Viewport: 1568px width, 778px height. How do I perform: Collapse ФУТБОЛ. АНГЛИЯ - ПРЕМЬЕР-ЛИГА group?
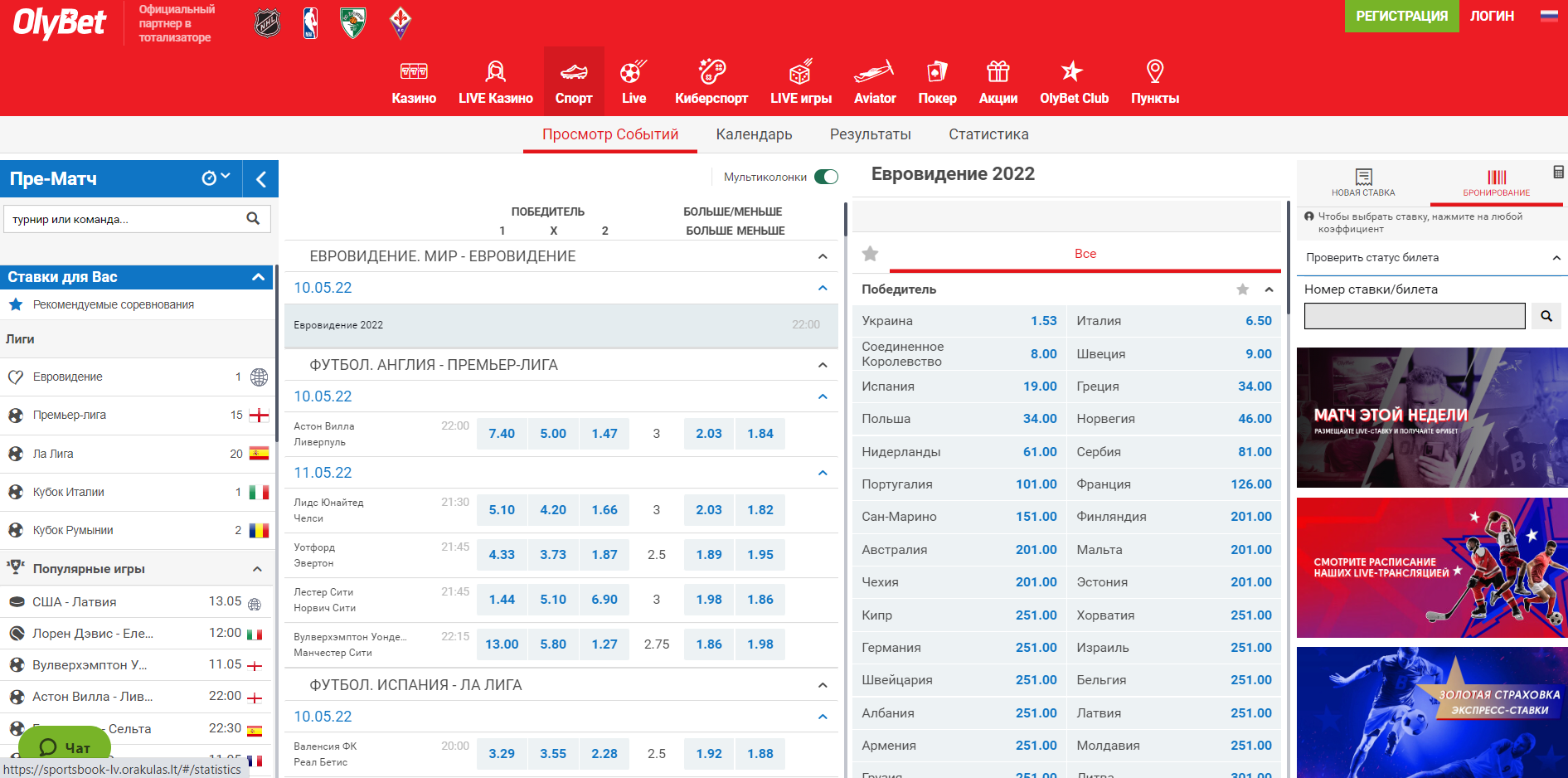[x=823, y=365]
